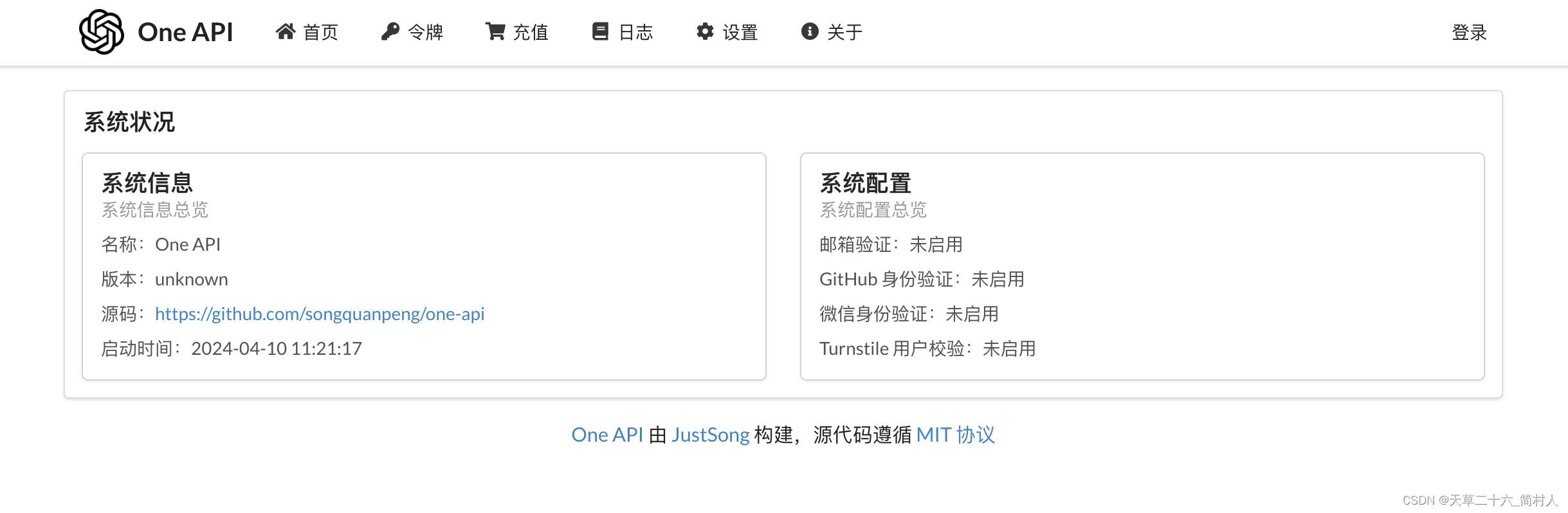The width and height of the screenshot is (1568, 513).
Task: Open the MIT 协议 license link
Action: 956,435
